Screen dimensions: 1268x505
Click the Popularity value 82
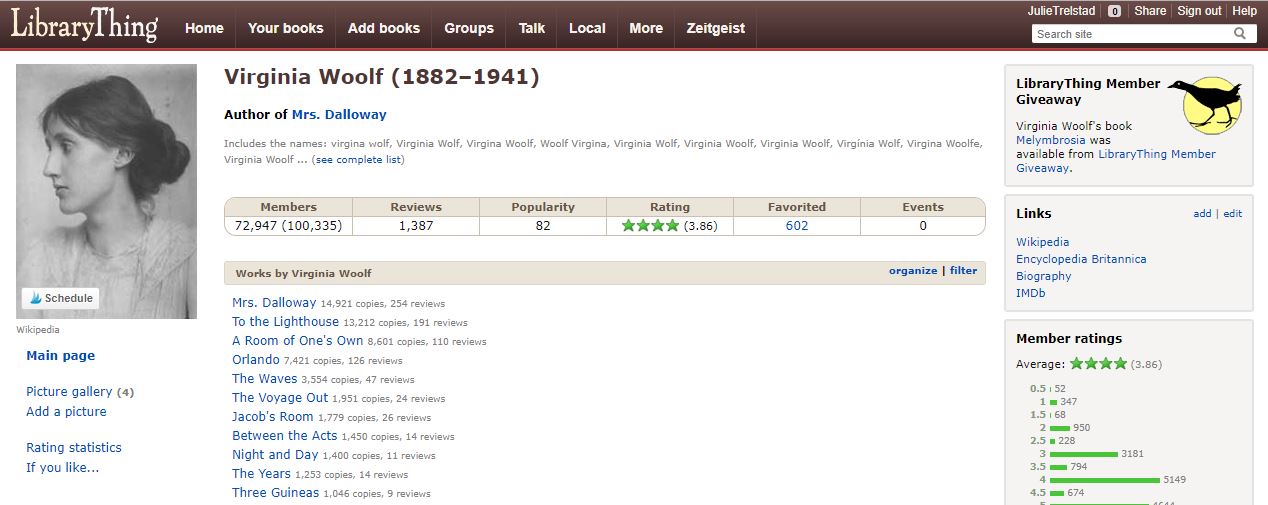tap(543, 226)
